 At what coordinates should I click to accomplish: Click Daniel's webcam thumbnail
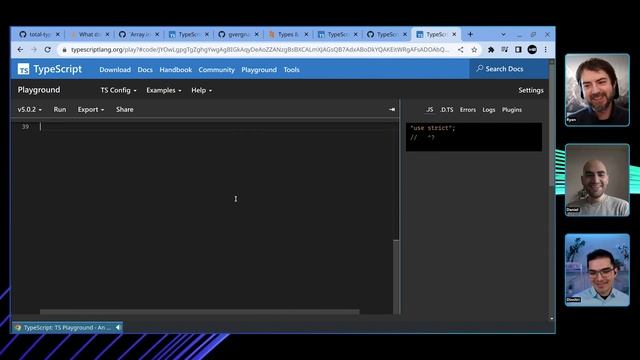coord(597,180)
